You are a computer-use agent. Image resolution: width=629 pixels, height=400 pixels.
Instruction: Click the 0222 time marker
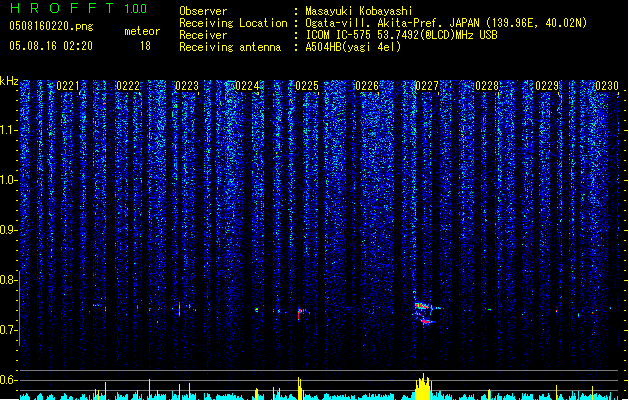[x=128, y=86]
